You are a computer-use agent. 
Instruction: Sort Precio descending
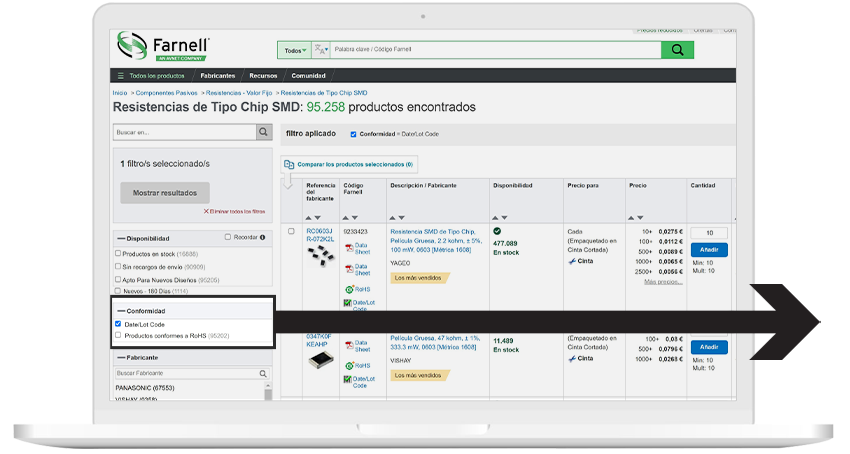[640, 218]
